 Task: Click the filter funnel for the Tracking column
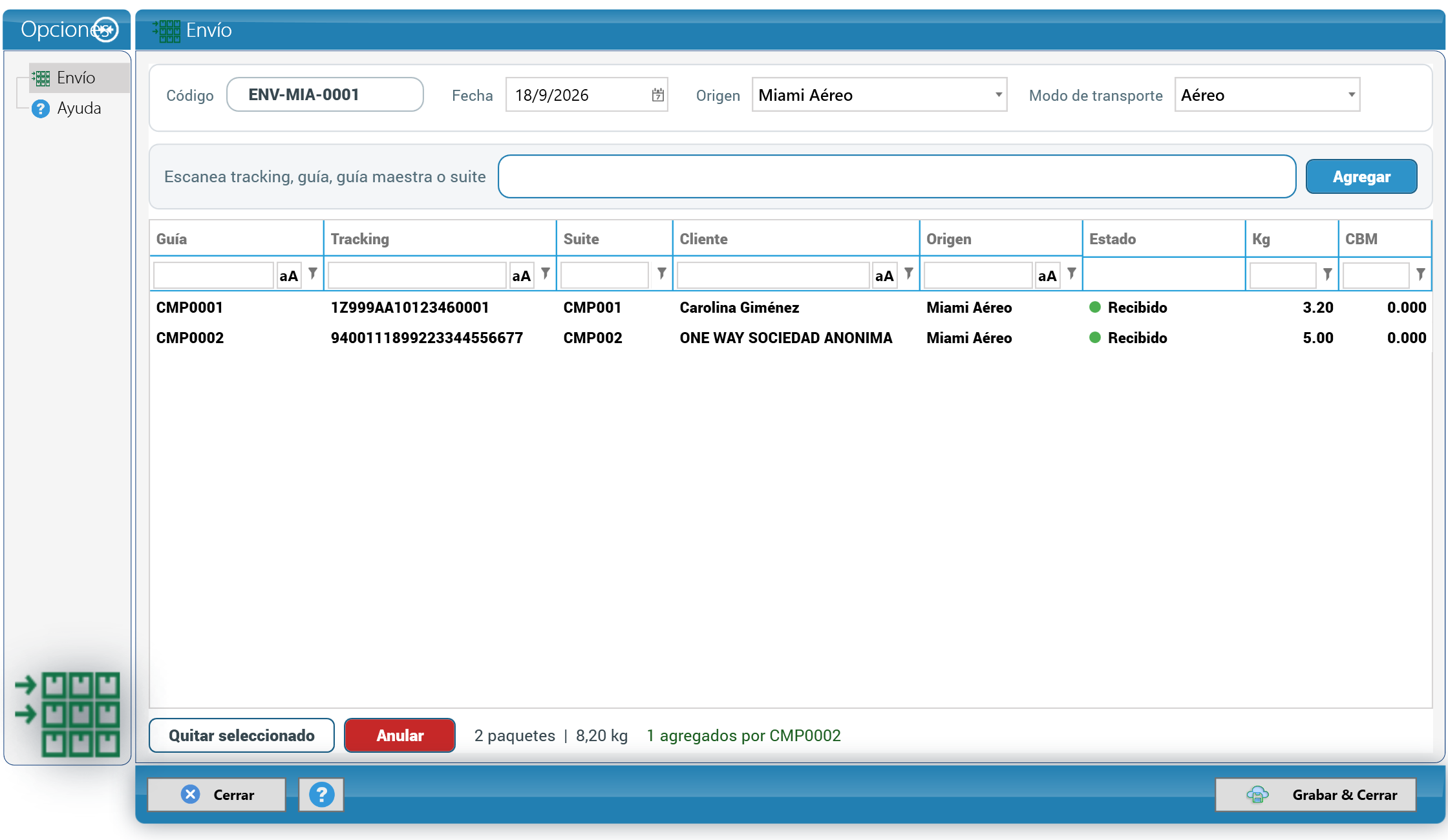click(x=546, y=275)
